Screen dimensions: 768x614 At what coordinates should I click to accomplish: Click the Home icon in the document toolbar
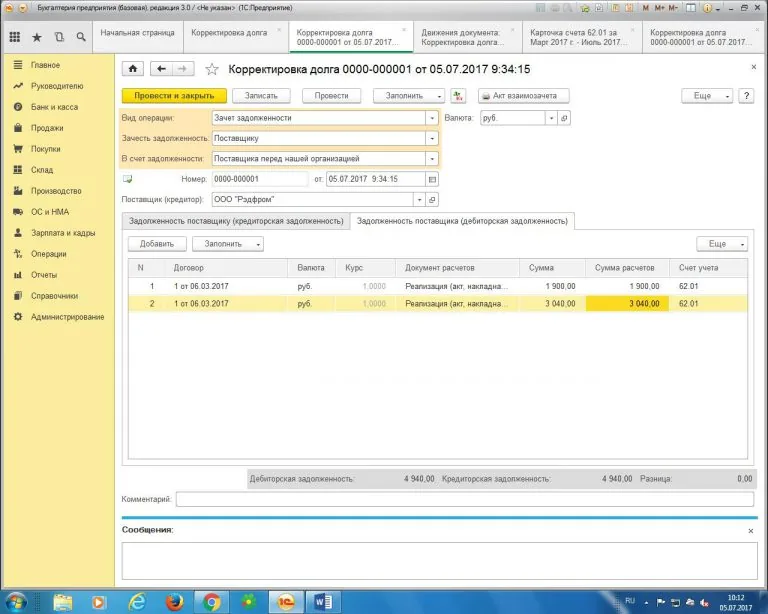tap(132, 69)
